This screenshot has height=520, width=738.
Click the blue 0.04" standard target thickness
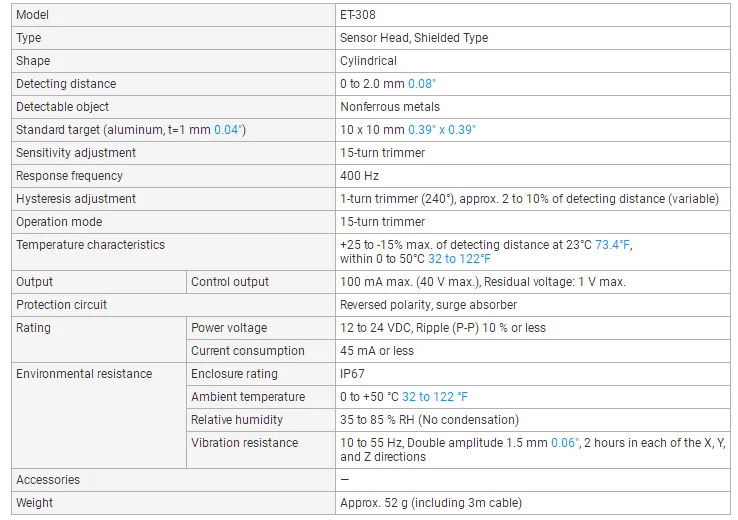228,130
